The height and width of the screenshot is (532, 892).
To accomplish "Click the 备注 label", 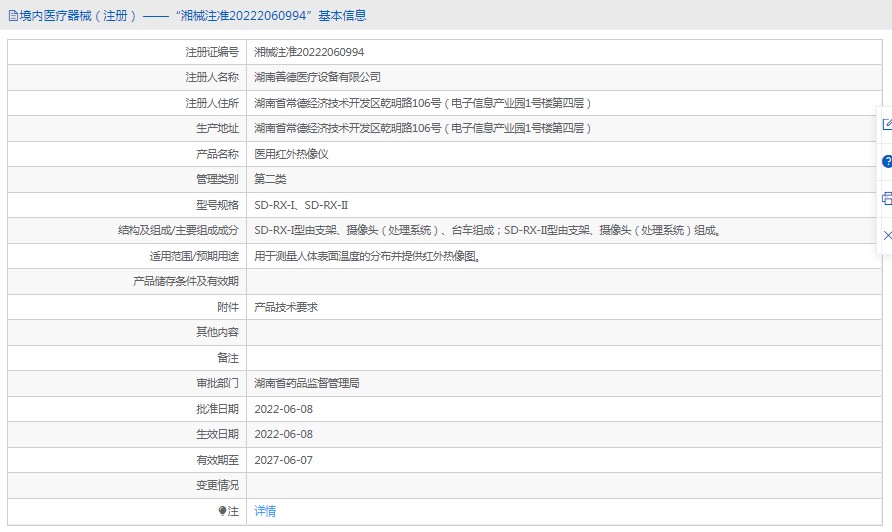I will click(228, 358).
